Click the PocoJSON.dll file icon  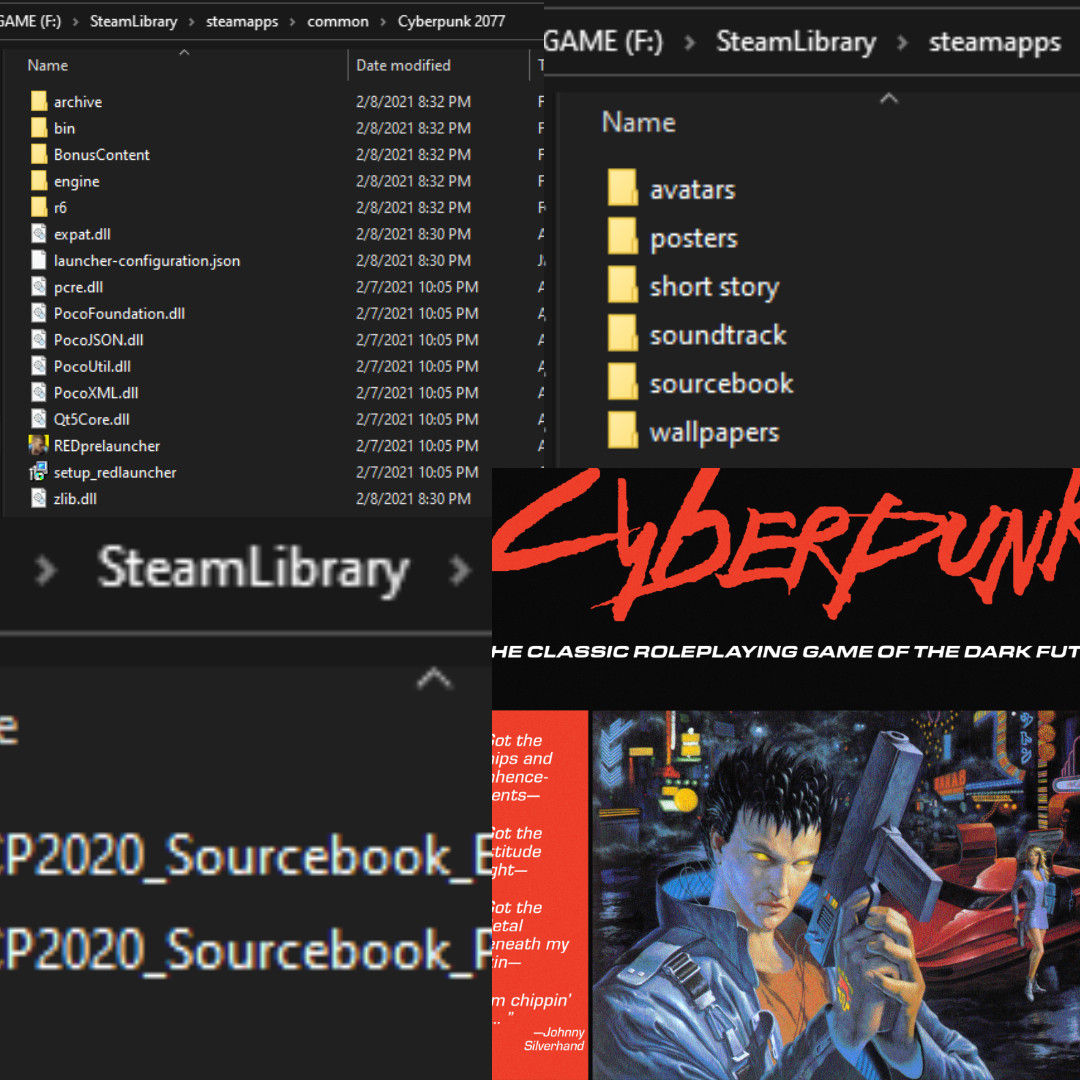(39, 340)
